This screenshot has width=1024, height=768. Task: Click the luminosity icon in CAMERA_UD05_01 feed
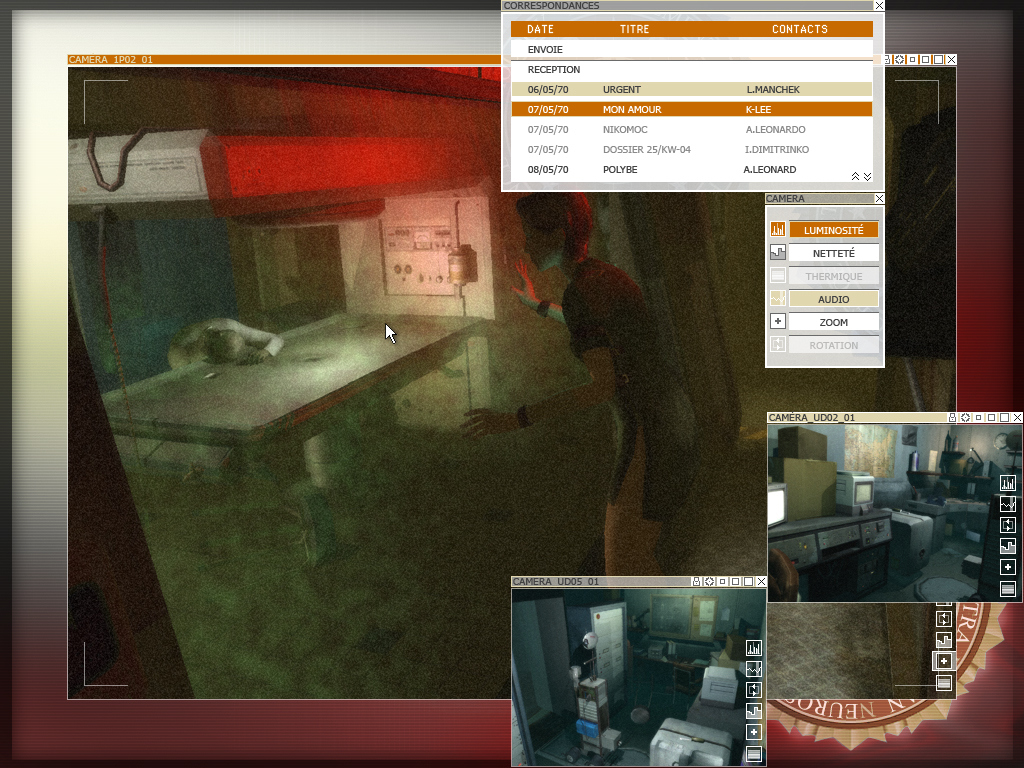pyautogui.click(x=754, y=648)
